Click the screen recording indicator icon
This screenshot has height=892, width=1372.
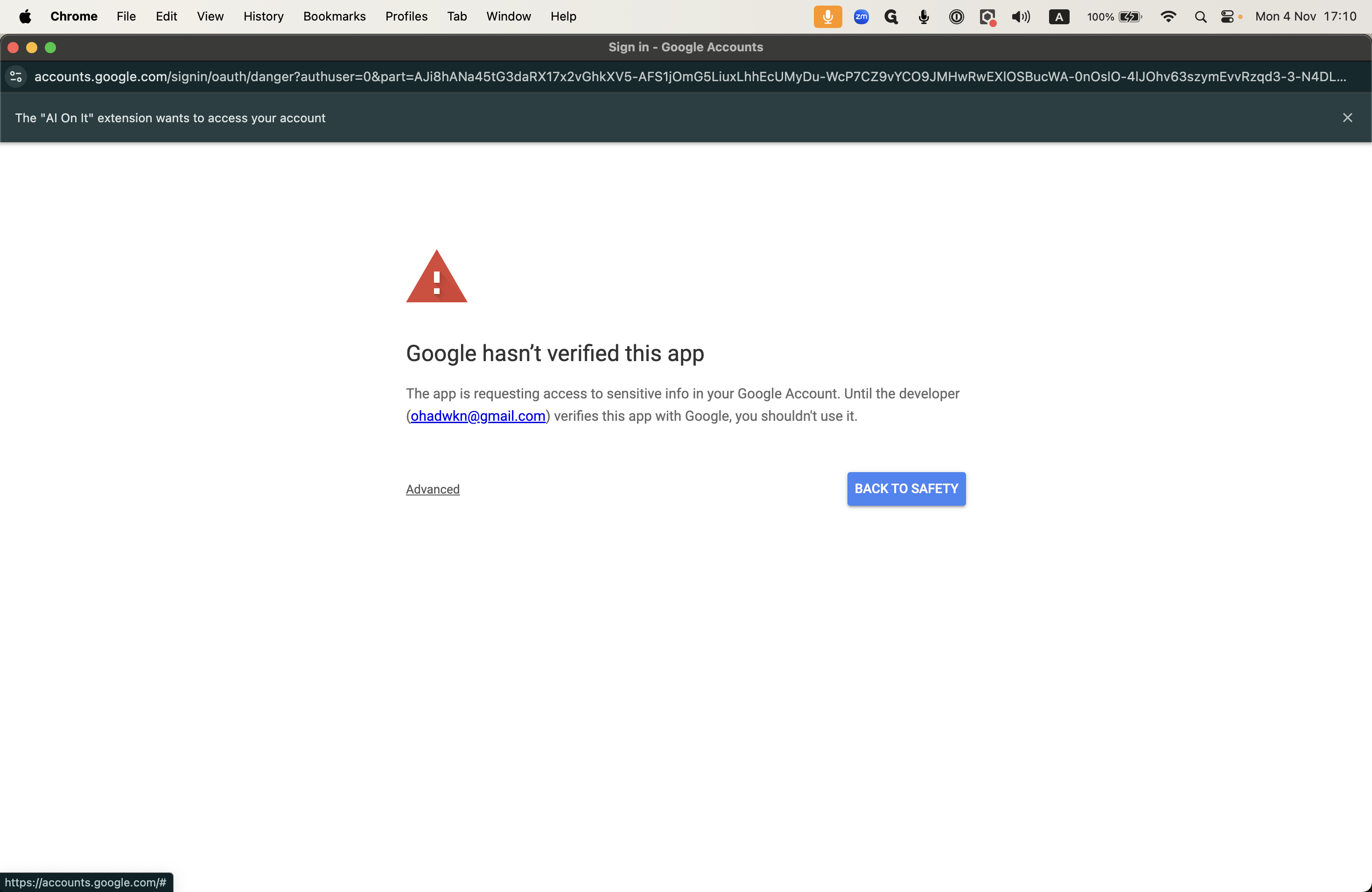pos(988,17)
